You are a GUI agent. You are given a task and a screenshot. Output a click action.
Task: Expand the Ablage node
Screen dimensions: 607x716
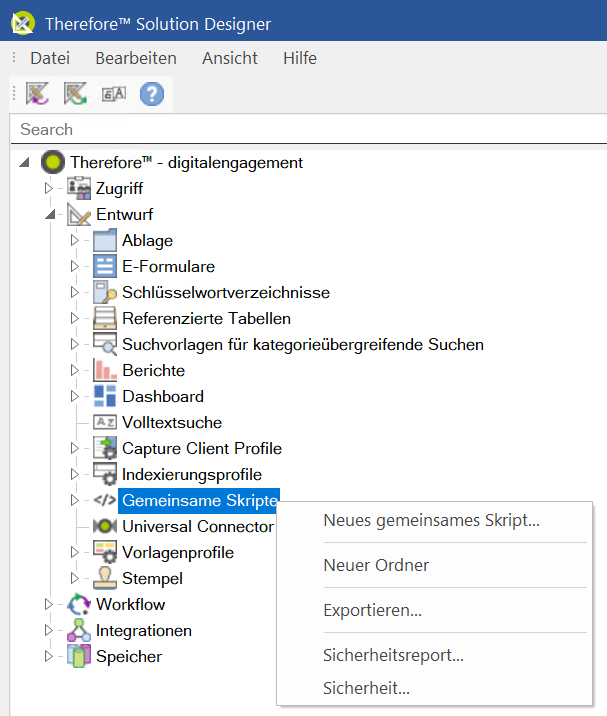pos(75,240)
